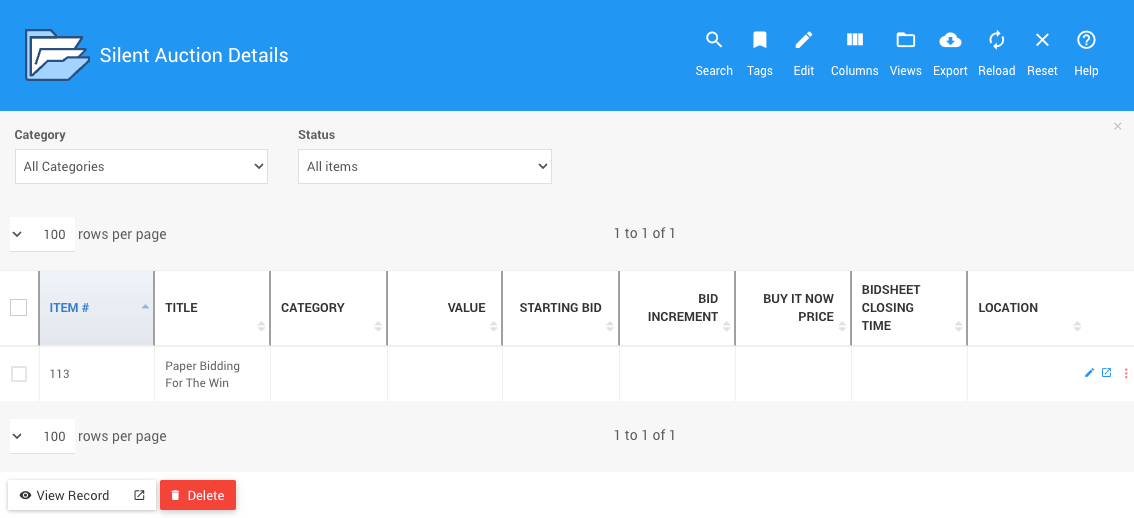Click the View Record button
1134x518 pixels.
pos(72,495)
